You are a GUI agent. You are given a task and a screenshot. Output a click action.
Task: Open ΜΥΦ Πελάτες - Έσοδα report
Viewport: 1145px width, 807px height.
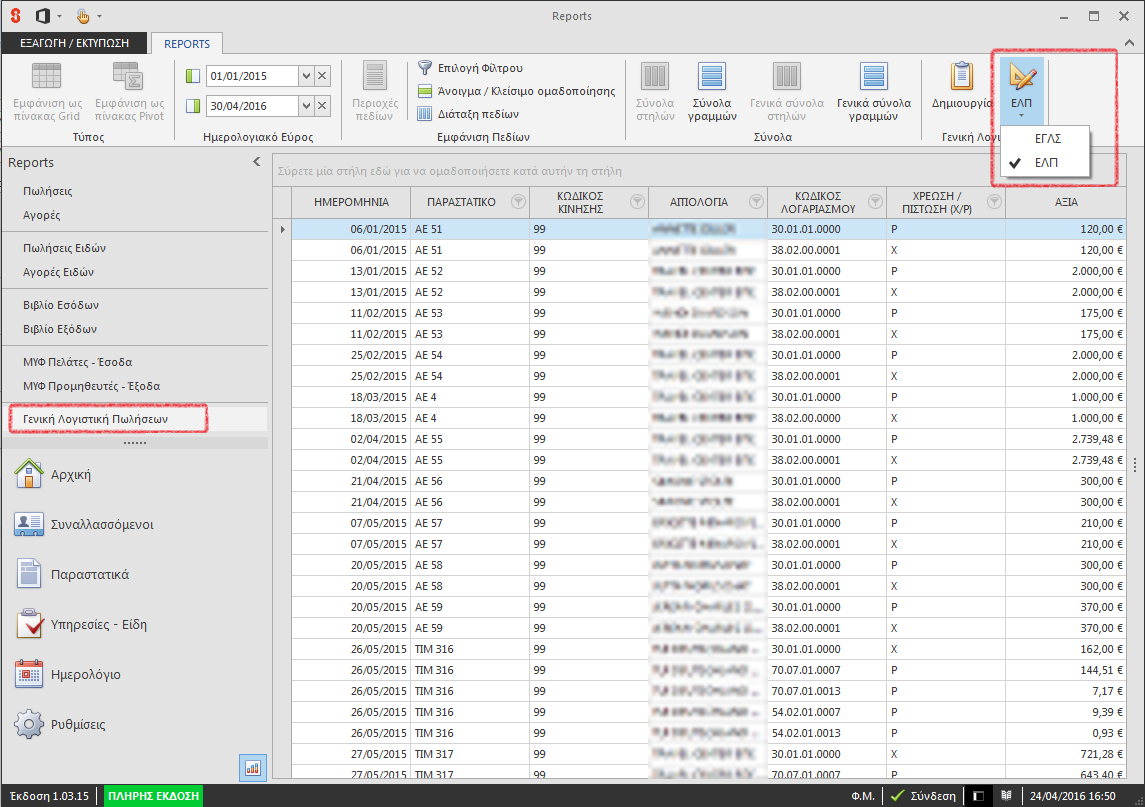77,362
